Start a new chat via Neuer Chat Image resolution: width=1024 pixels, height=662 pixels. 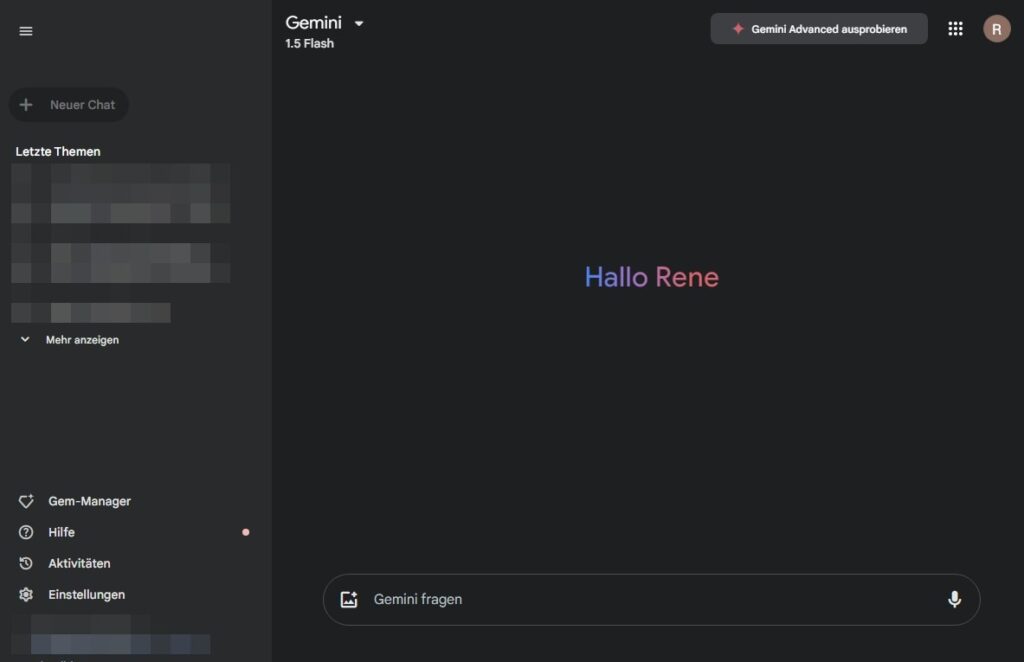click(69, 105)
